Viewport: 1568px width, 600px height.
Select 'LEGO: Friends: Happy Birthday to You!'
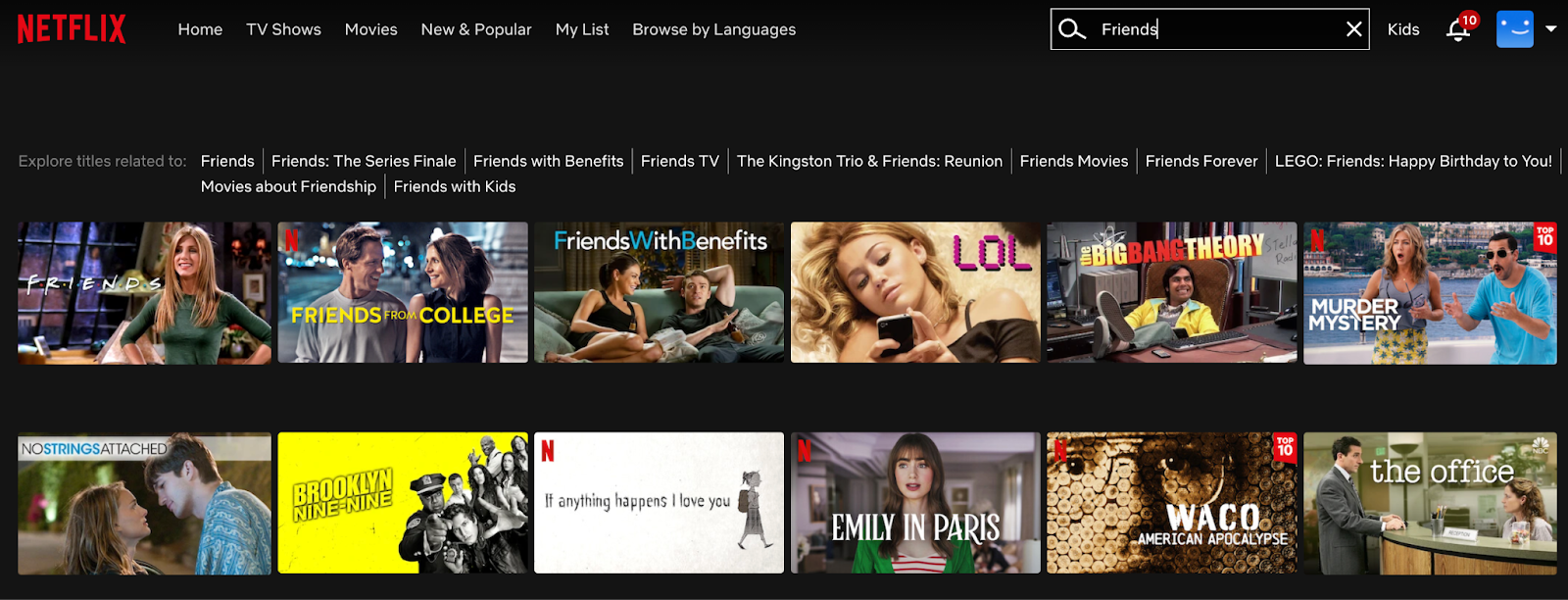coord(1413,161)
